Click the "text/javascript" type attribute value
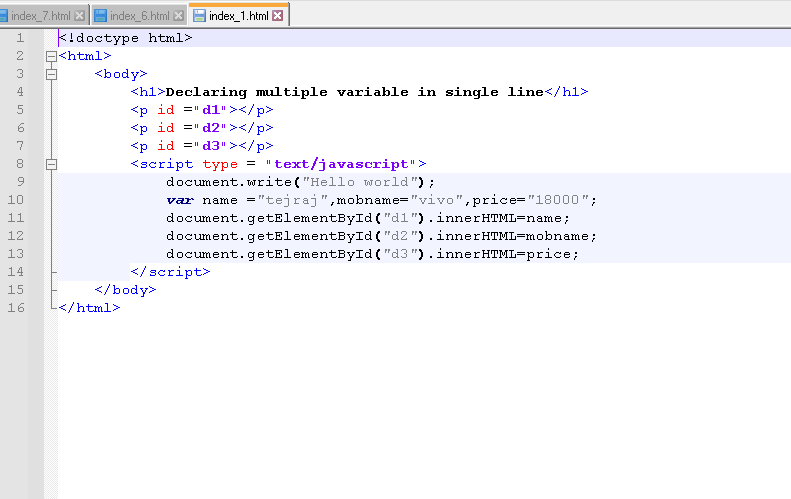 click(341, 164)
